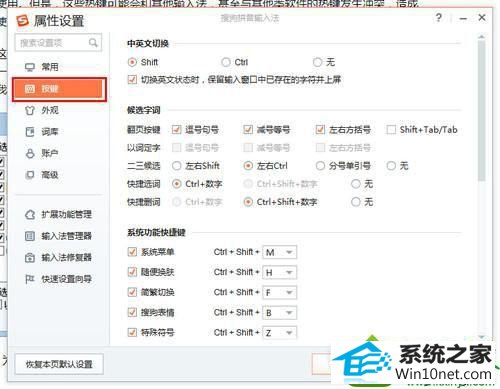500x389 pixels.
Task: Click the Sogou logo icon in title bar
Action: coord(23,21)
